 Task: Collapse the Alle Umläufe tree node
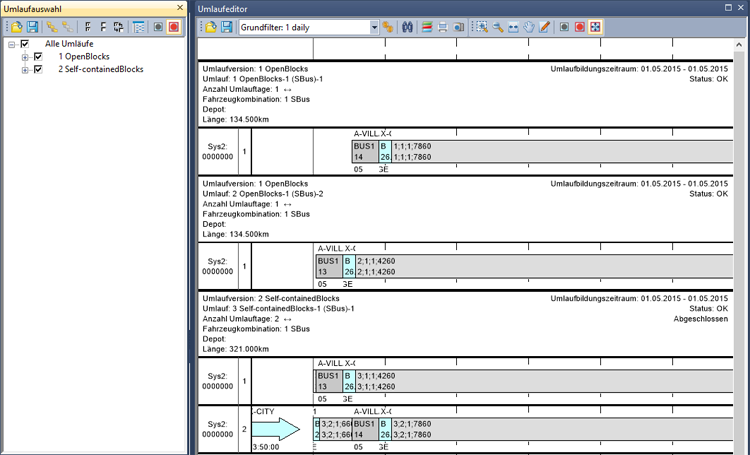tap(11, 45)
